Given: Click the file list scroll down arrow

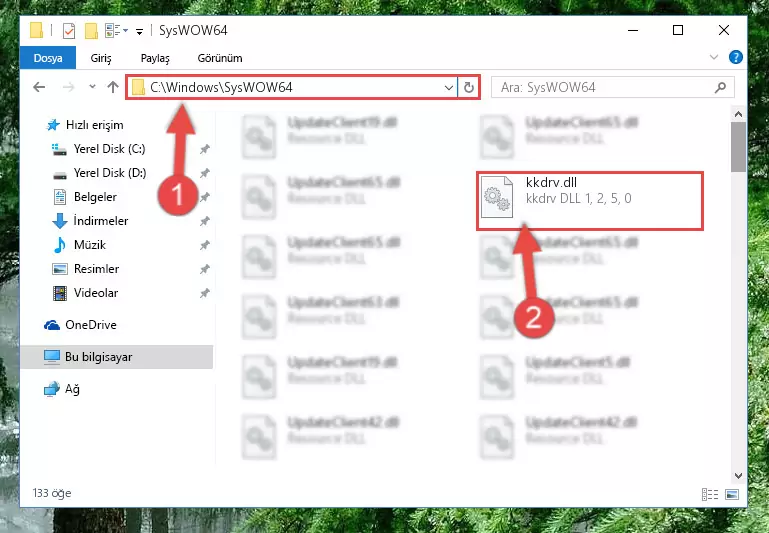Looking at the screenshot, I should pyautogui.click(x=739, y=475).
